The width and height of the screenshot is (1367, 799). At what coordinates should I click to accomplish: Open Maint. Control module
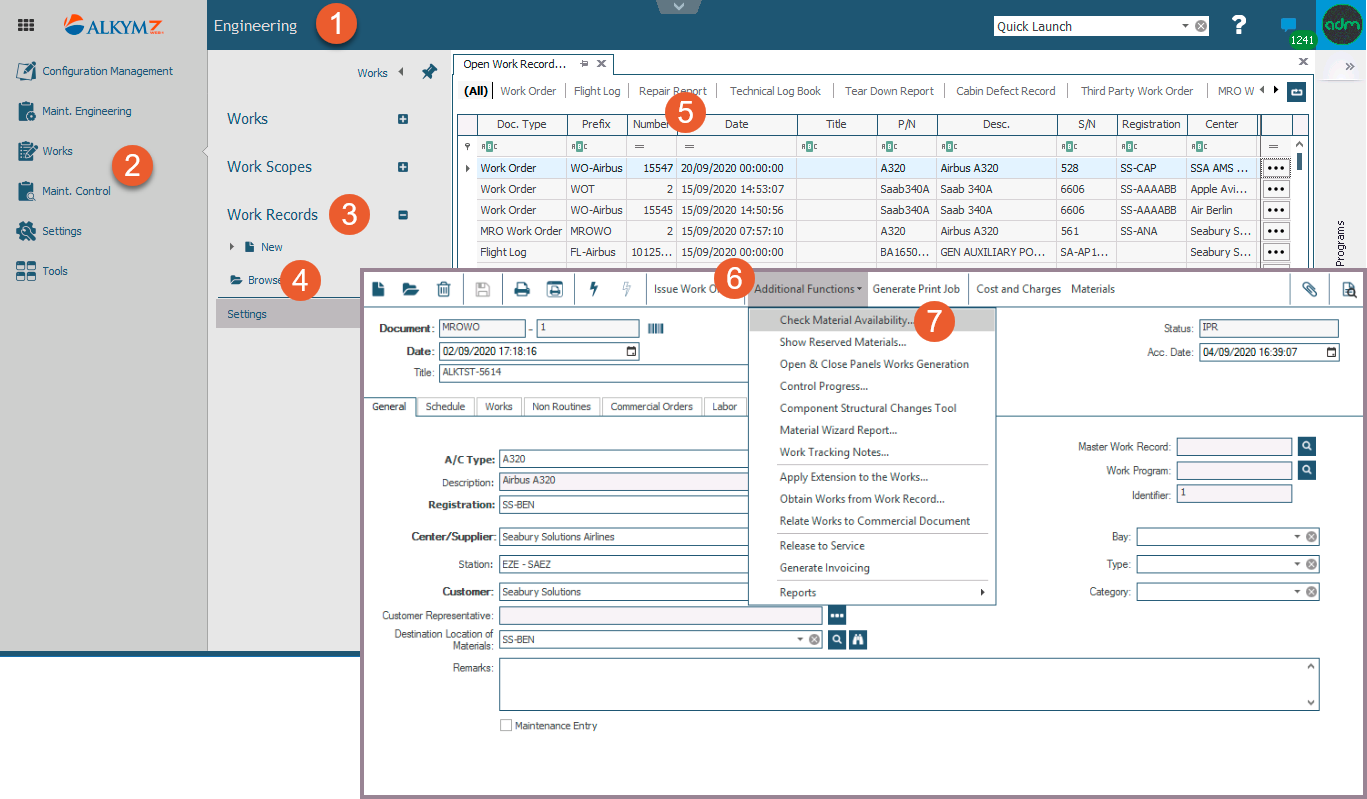coord(65,191)
